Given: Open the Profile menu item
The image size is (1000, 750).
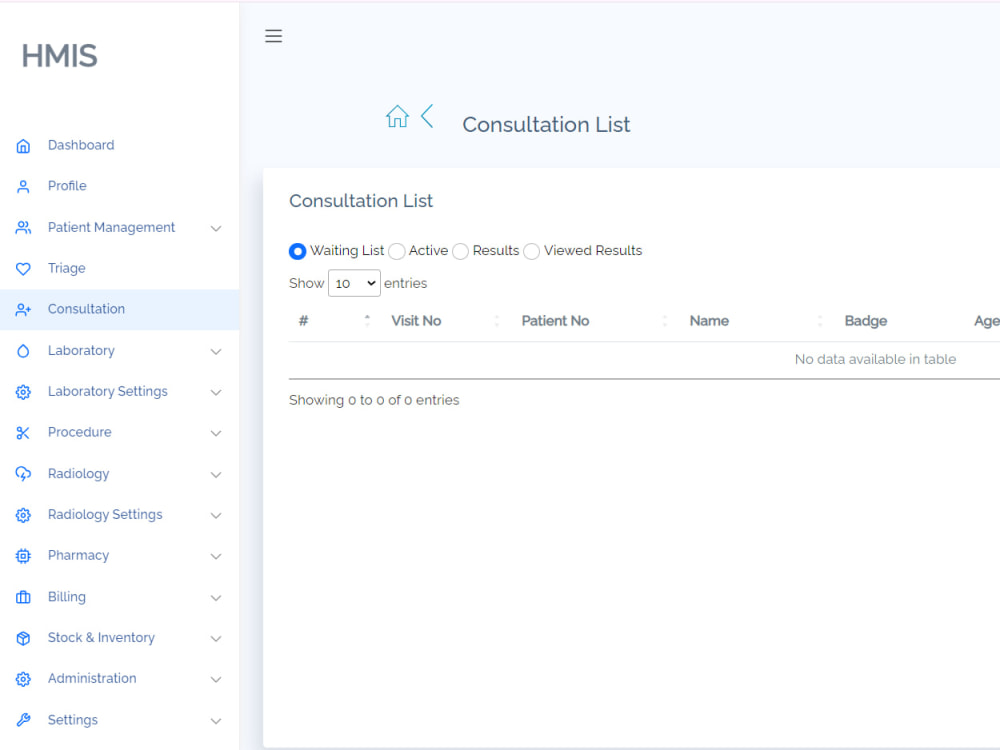Looking at the screenshot, I should [119, 186].
